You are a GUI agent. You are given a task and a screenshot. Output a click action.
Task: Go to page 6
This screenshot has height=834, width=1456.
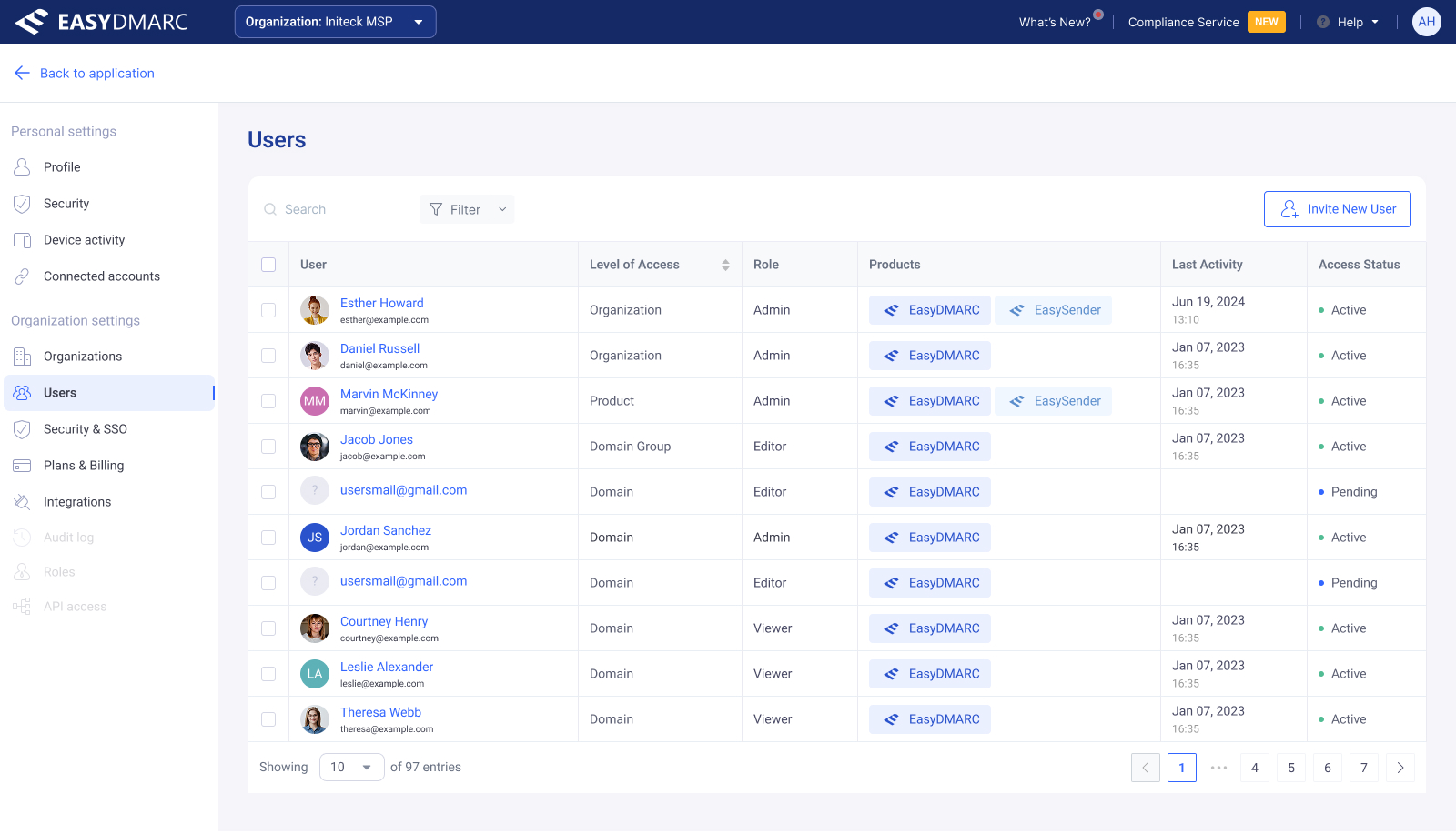[x=1328, y=768]
